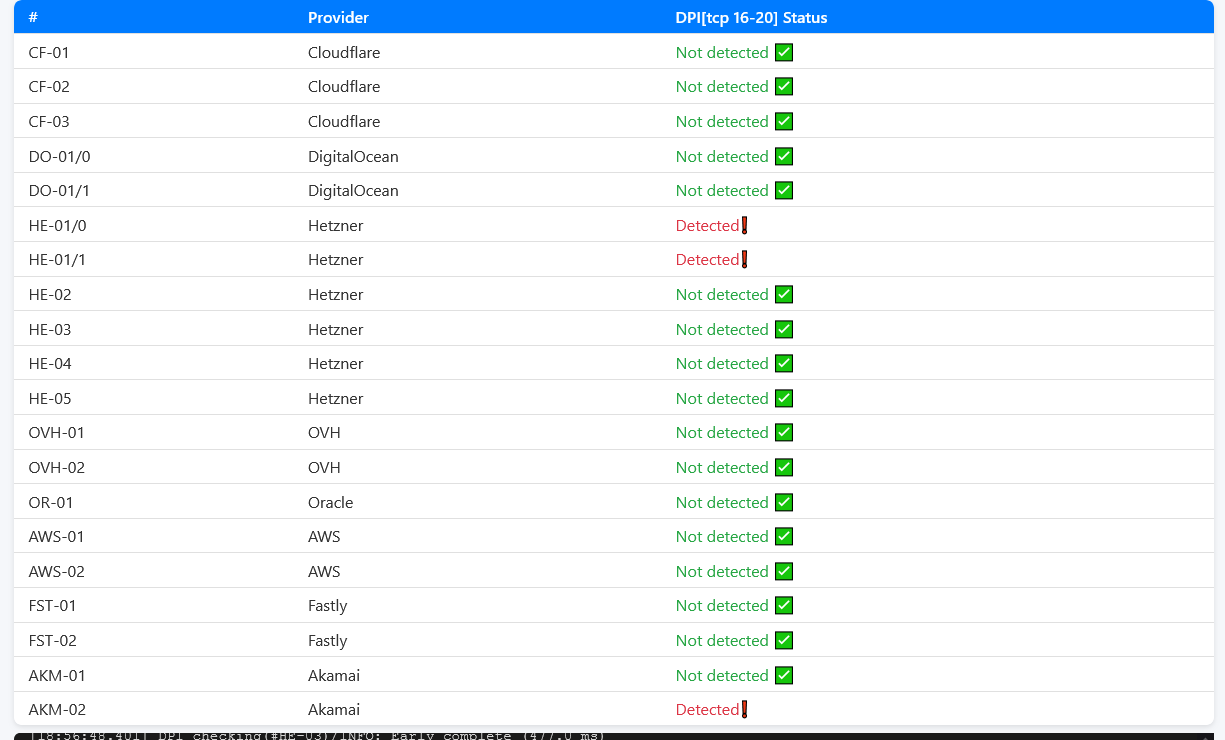Viewport: 1225px width, 740px height.
Task: Click the green checkmark in the CF-02 row
Action: (x=784, y=87)
